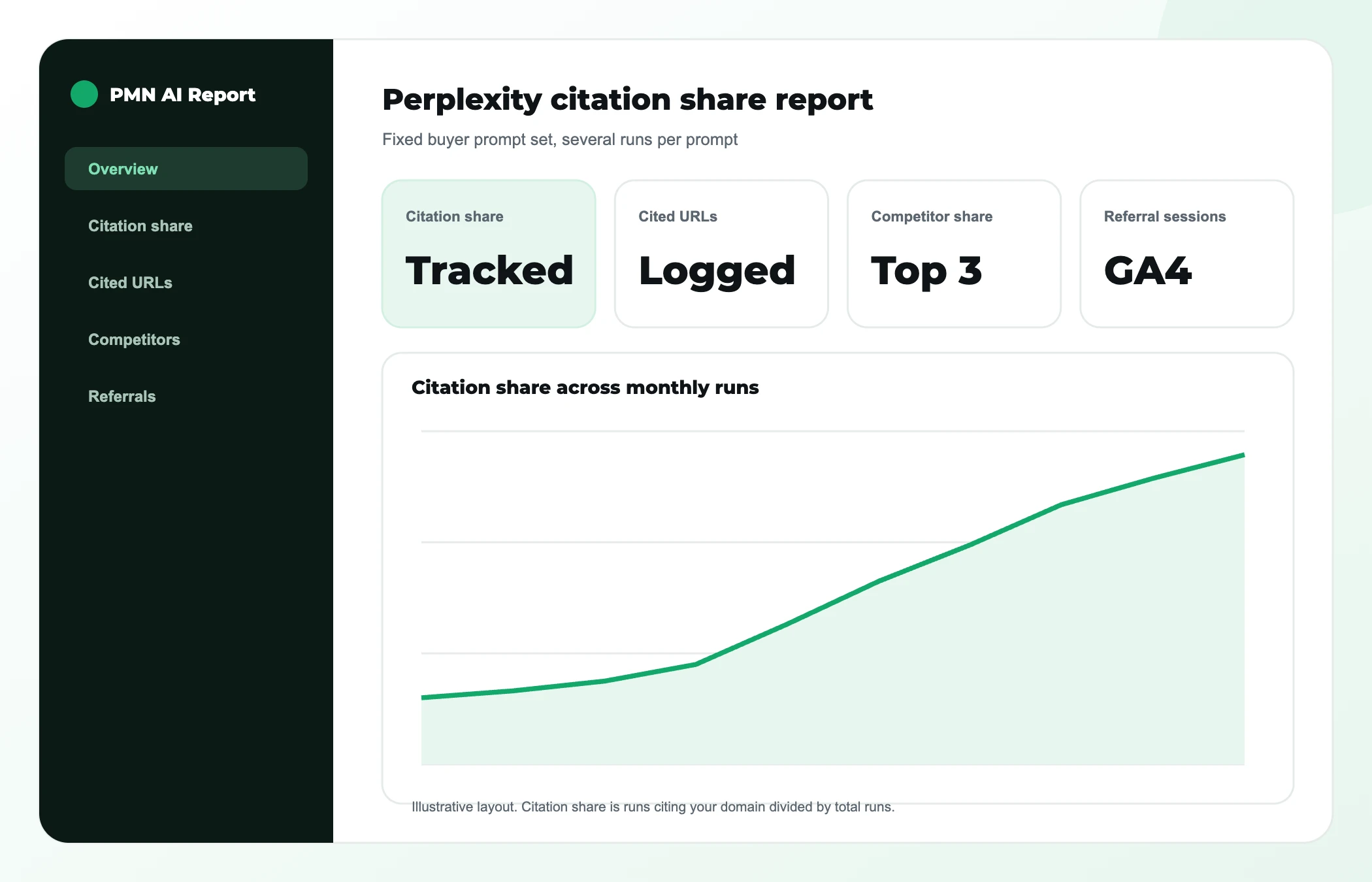The height and width of the screenshot is (882, 1372).
Task: Select the Fixed buyer prompt set subtitle
Action: tap(560, 139)
